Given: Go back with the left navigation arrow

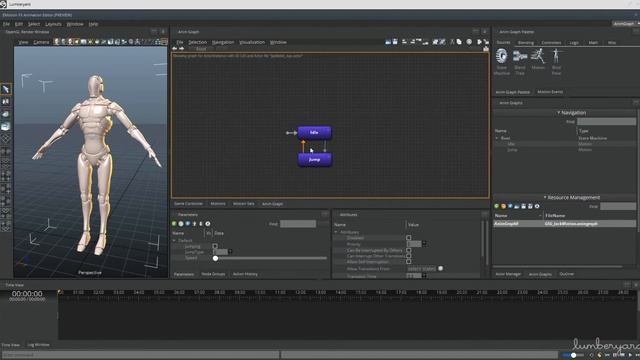Looking at the screenshot, I should (175, 49).
